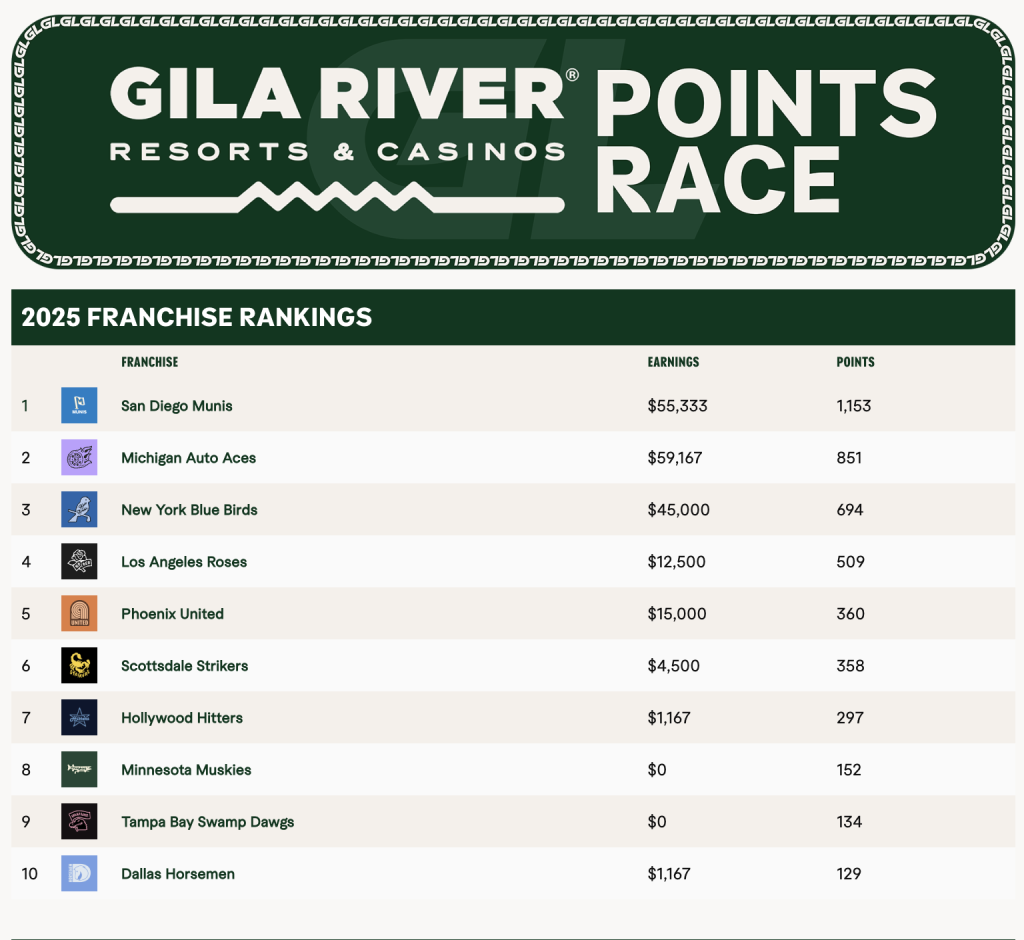The image size is (1024, 940).
Task: Click the Earnings column header
Action: [673, 362]
